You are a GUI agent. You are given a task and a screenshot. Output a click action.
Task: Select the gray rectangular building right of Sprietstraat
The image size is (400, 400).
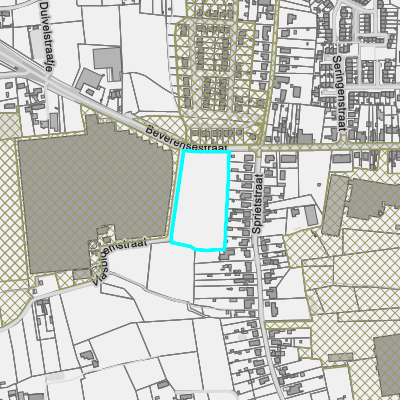click(311, 215)
